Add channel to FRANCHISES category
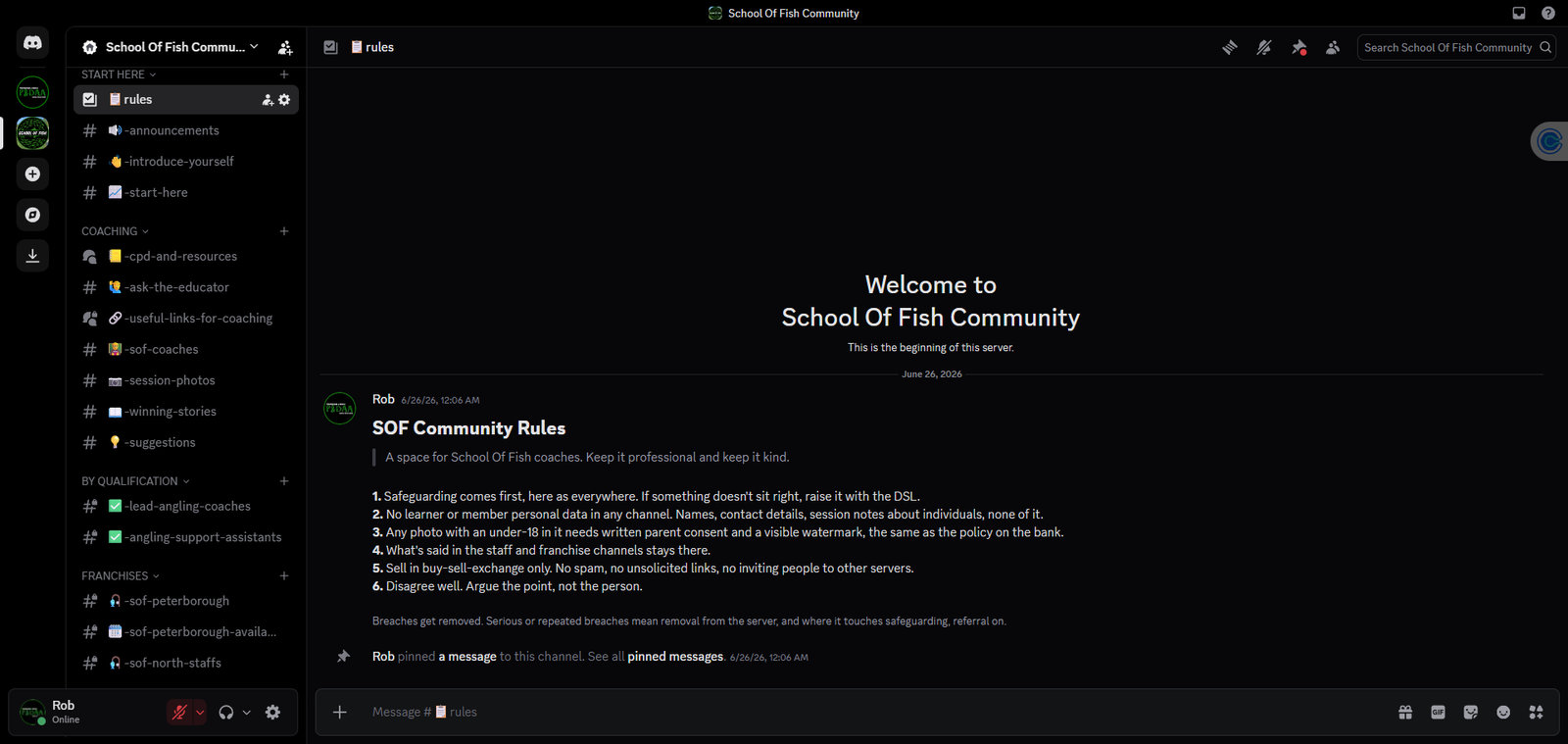Viewport: 1568px width, 744px height. tap(284, 576)
